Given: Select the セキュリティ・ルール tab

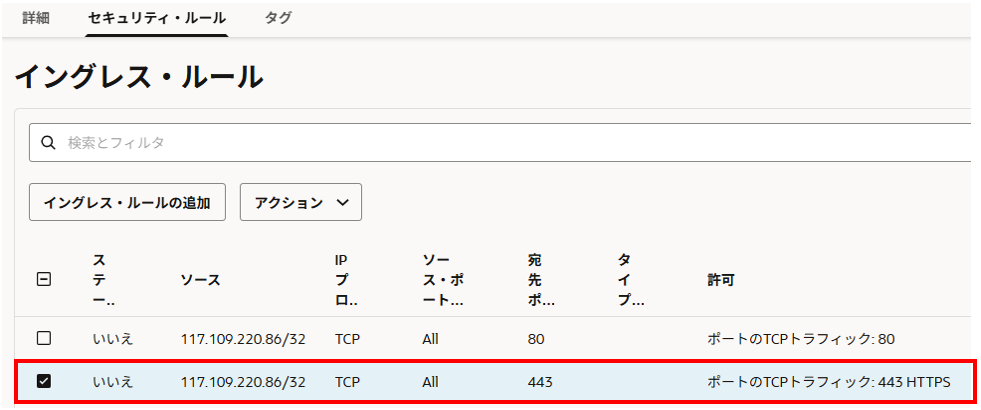Looking at the screenshot, I should pos(157,18).
